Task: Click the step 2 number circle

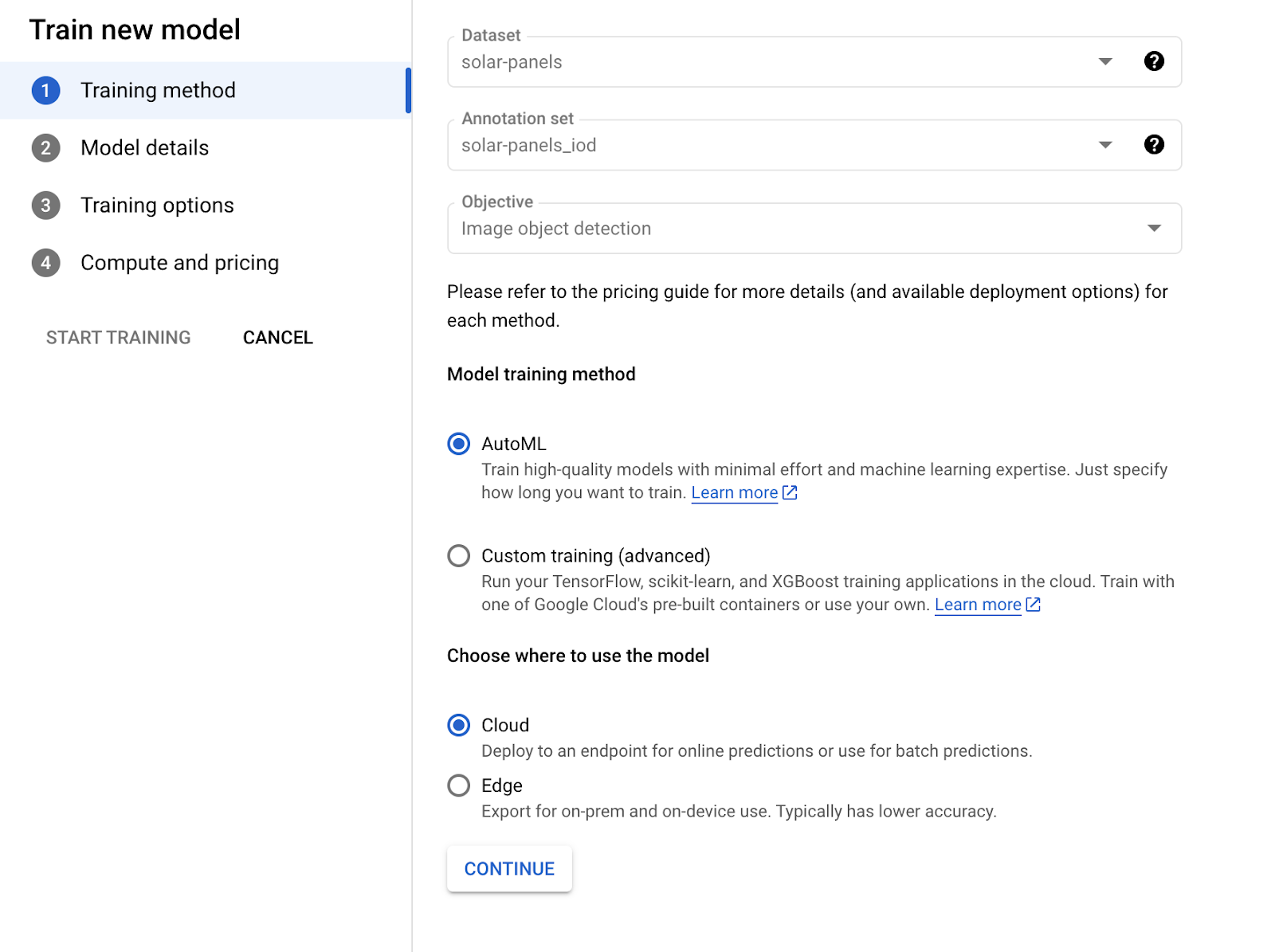Action: pyautogui.click(x=45, y=147)
